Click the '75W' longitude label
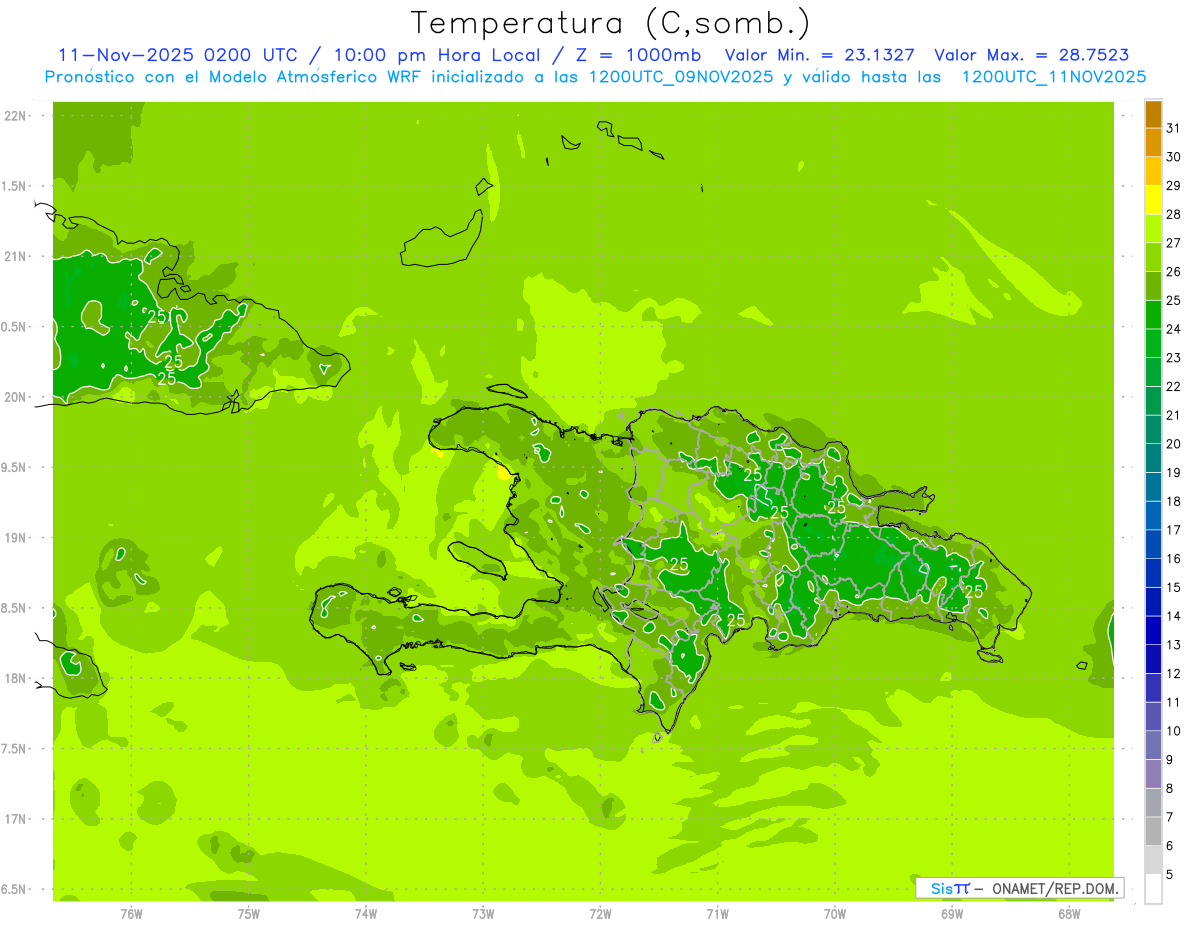Image resolution: width=1200 pixels, height=927 pixels. 249,913
